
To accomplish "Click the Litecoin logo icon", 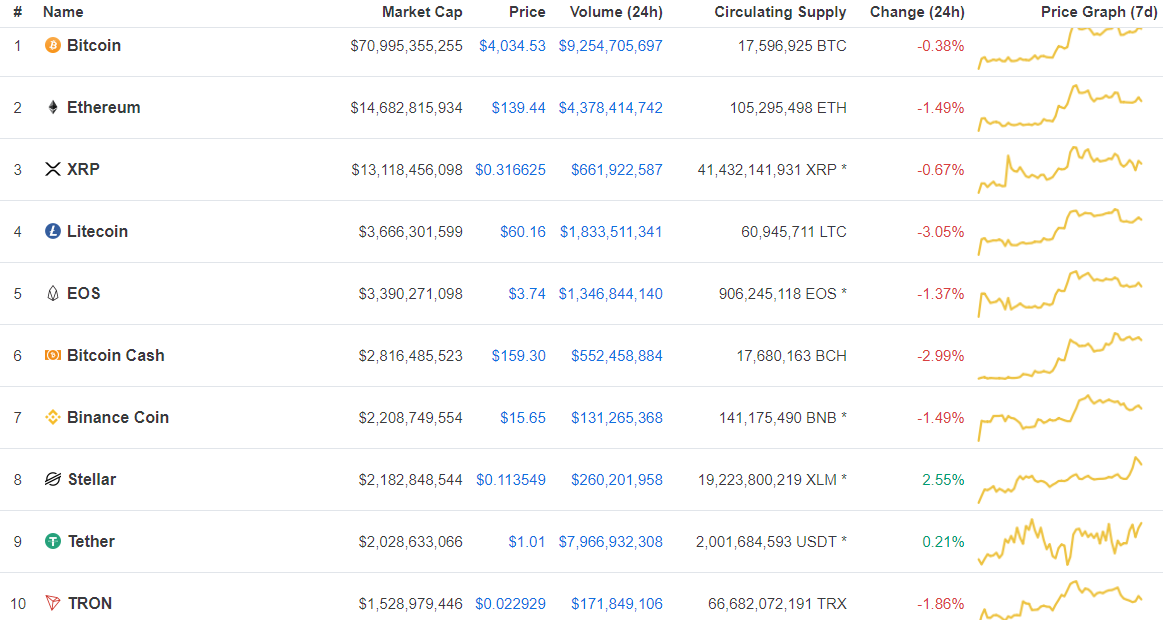I will (x=53, y=231).
